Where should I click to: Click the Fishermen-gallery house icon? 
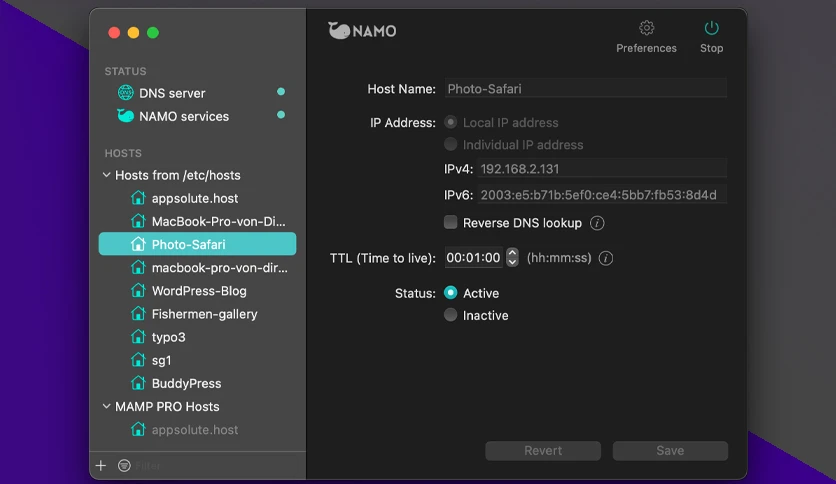tap(138, 313)
